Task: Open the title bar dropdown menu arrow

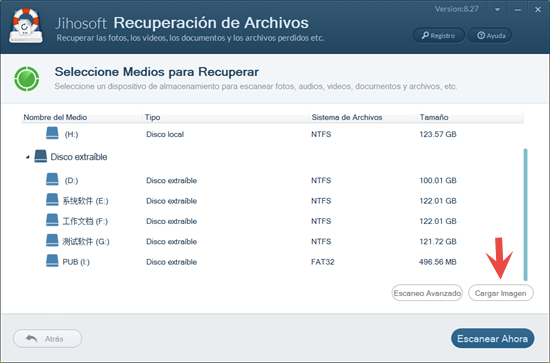Action: click(x=497, y=10)
